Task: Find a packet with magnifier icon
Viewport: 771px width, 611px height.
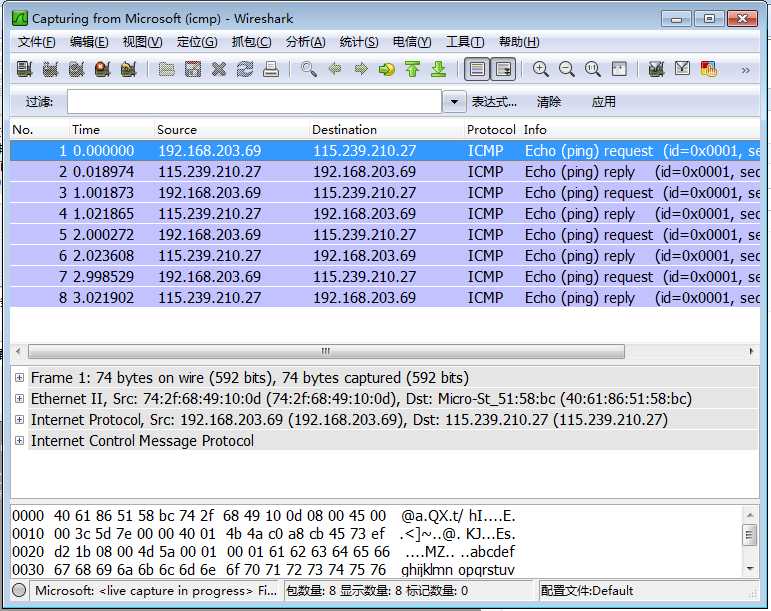Action: click(309, 69)
